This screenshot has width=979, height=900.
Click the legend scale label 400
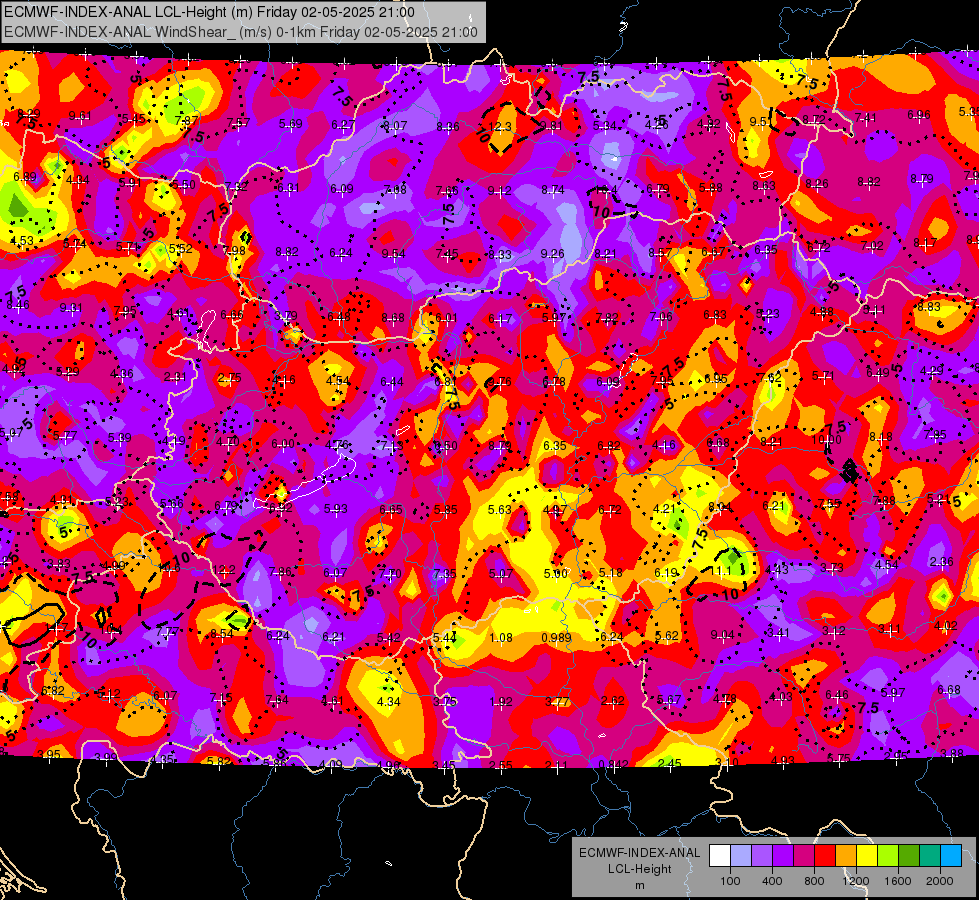772,881
